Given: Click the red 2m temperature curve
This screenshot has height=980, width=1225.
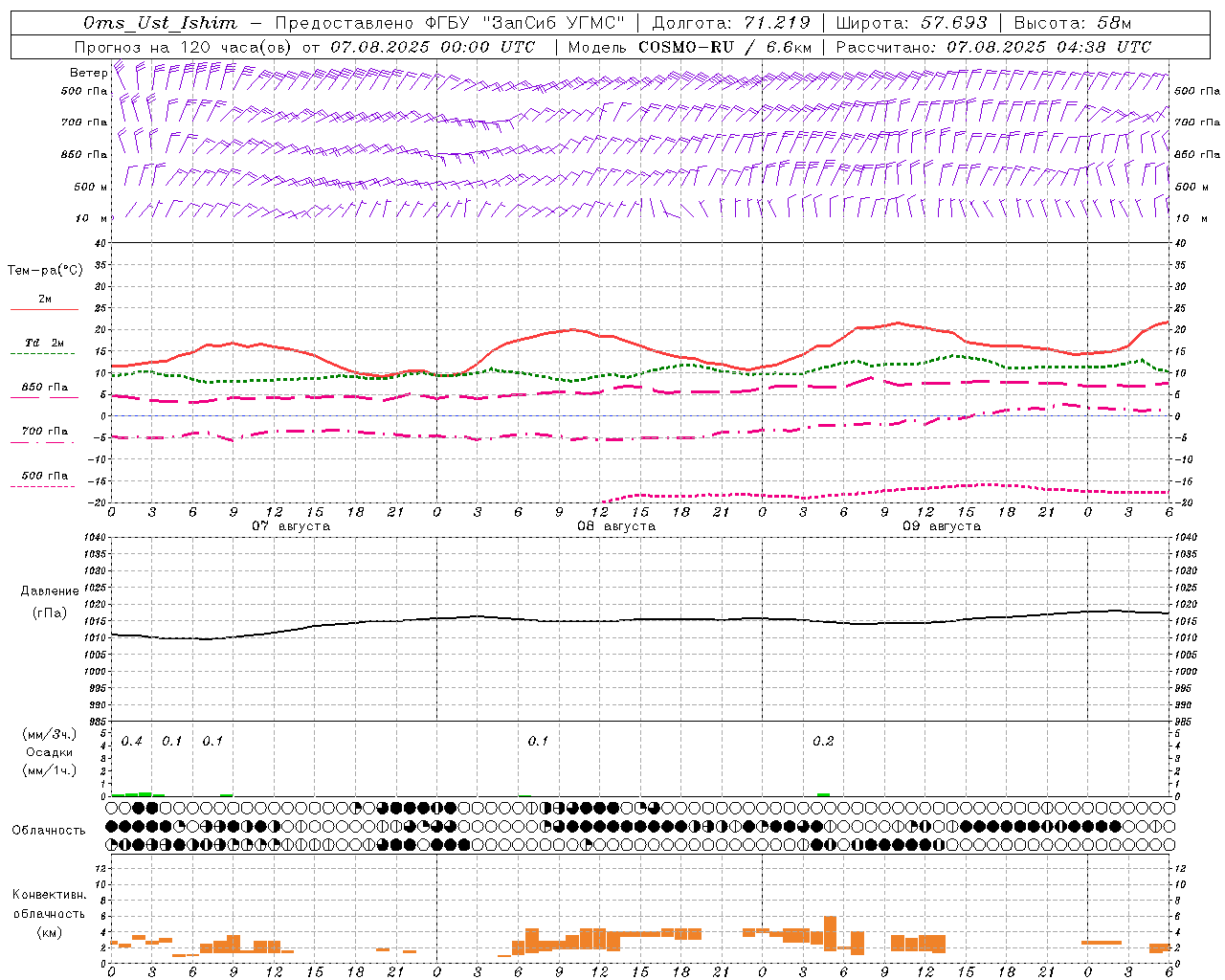Looking at the screenshot, I should click(x=574, y=330).
